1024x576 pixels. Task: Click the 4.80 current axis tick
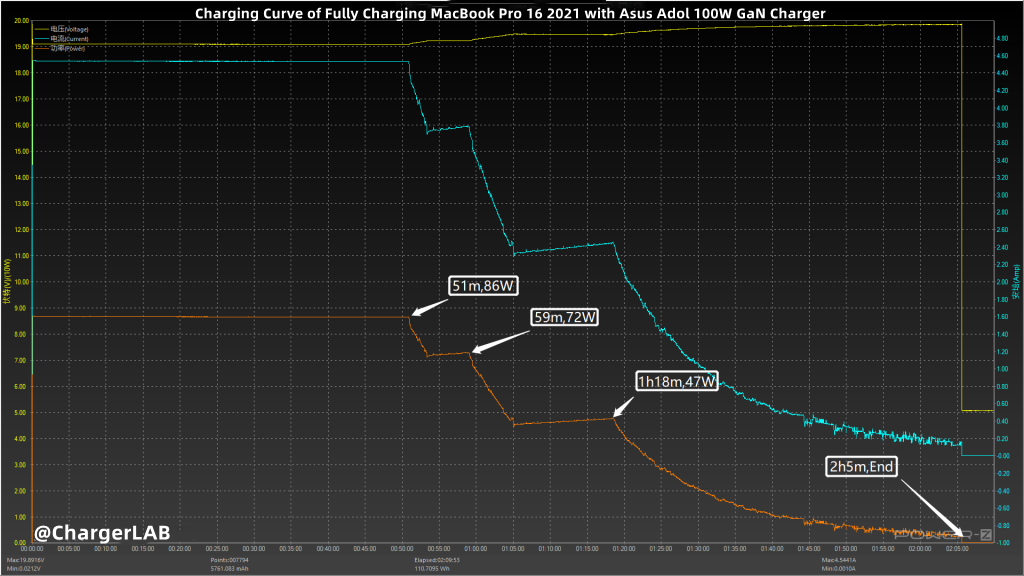coord(1002,39)
